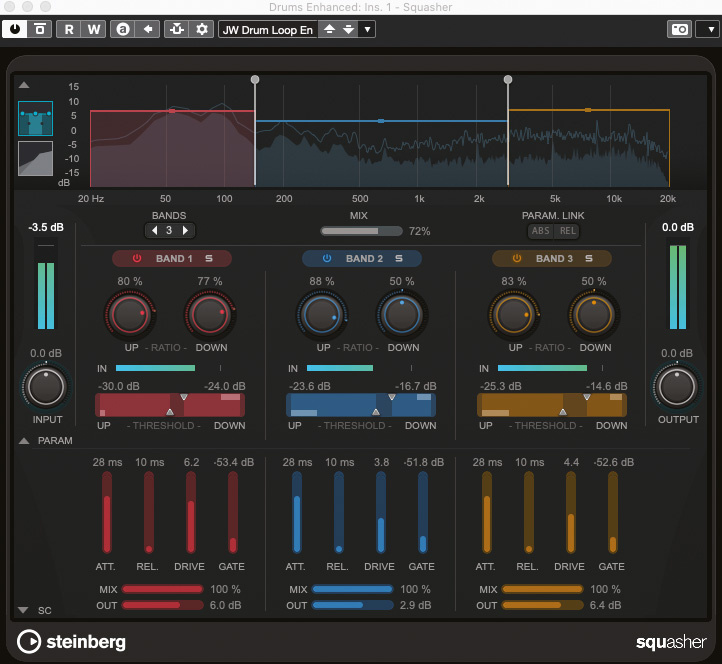Click the Band 1 red level handle
The width and height of the screenshot is (722, 664).
(172, 111)
